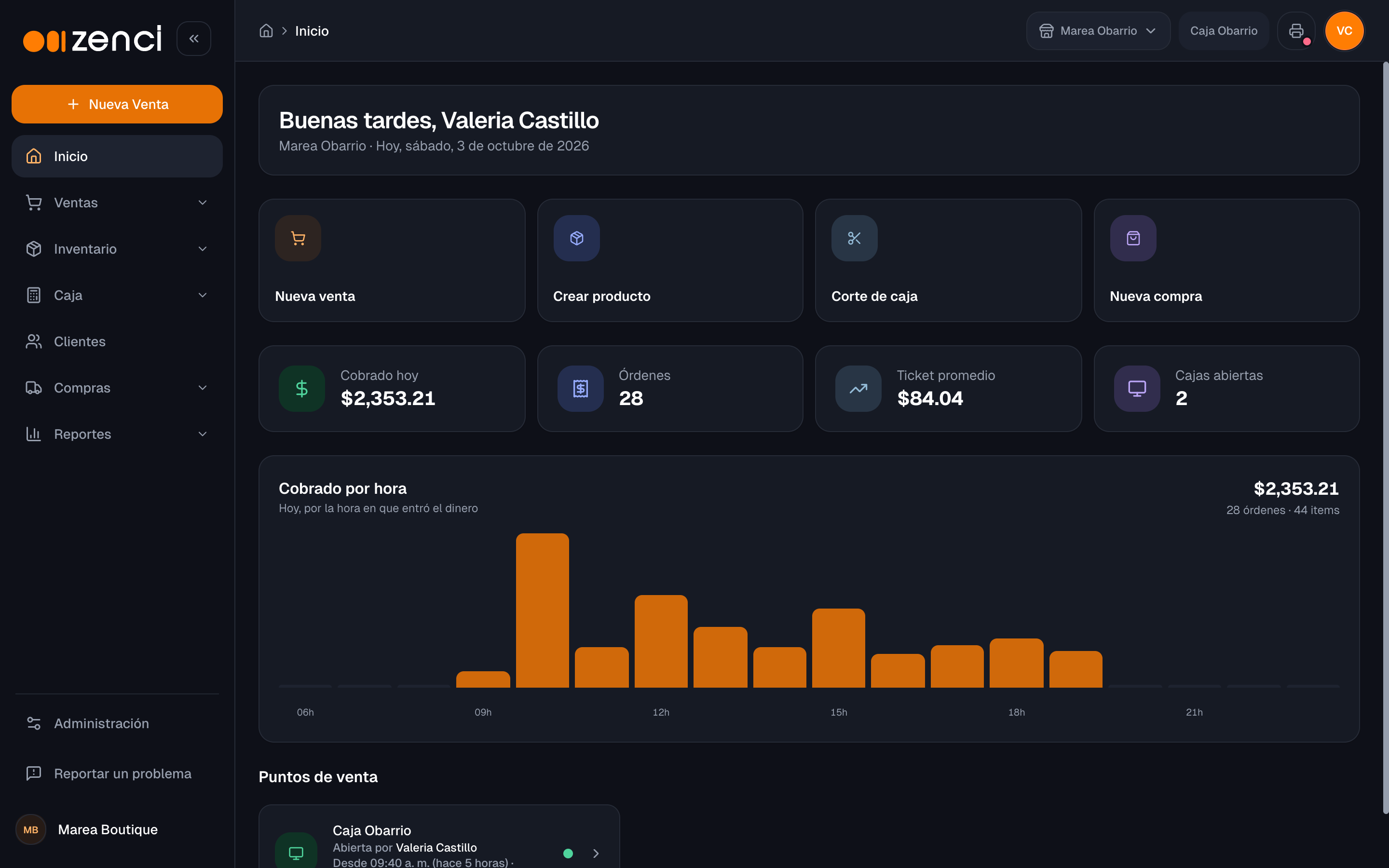Click the "28 órdenes · 44 items" text
This screenshot has width=1389, height=868.
(1283, 510)
